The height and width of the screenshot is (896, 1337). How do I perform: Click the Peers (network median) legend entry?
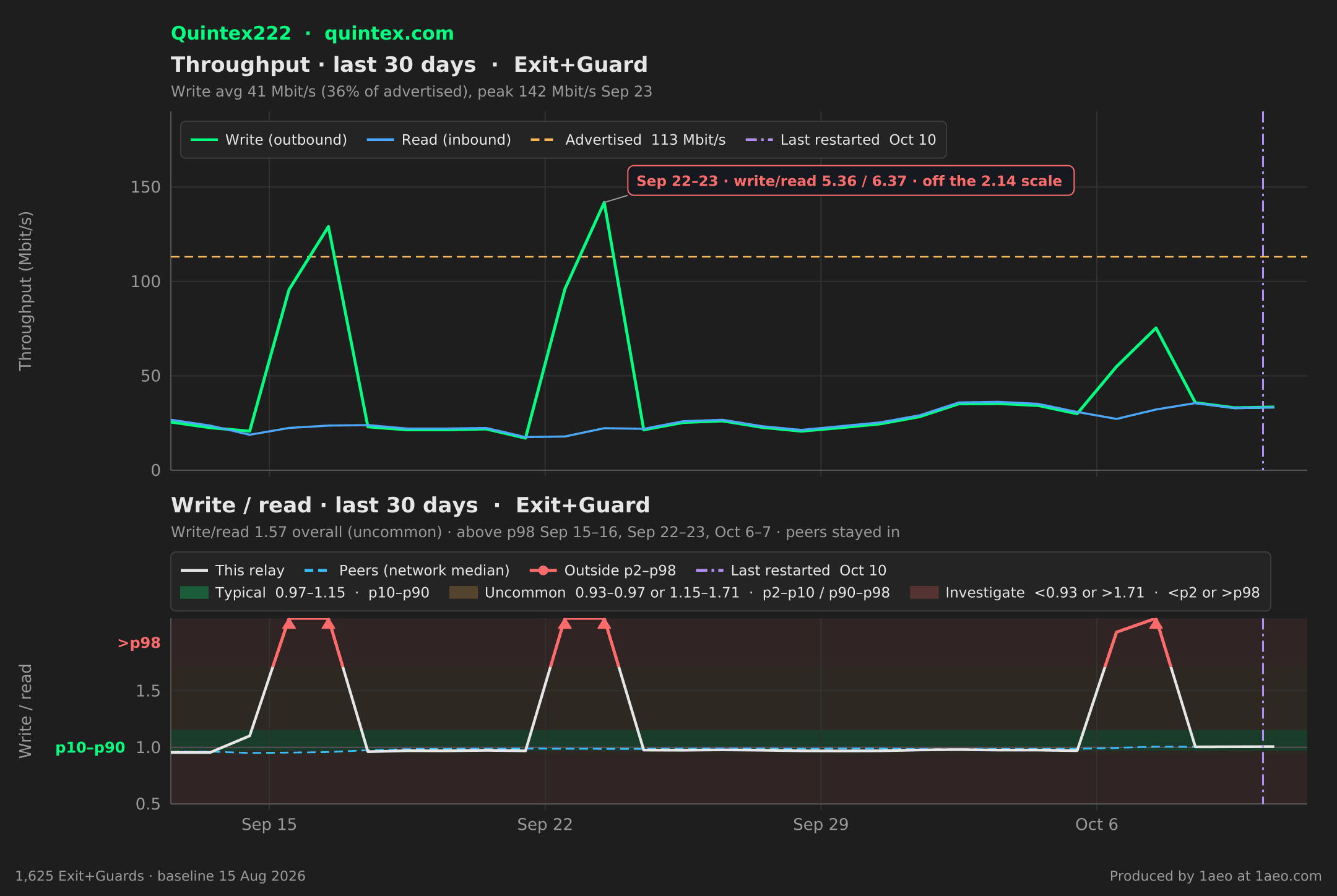coord(407,571)
